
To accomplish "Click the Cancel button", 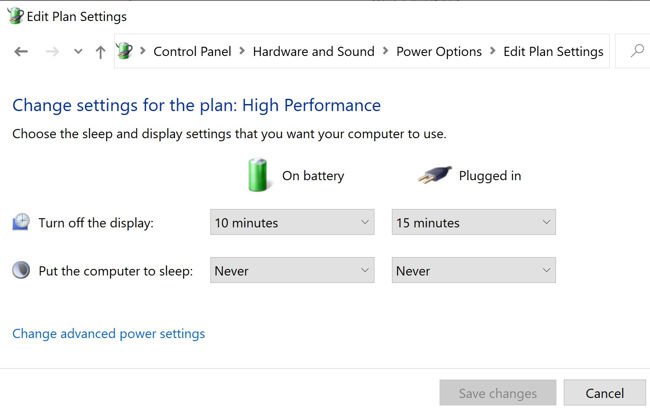I will tap(604, 393).
